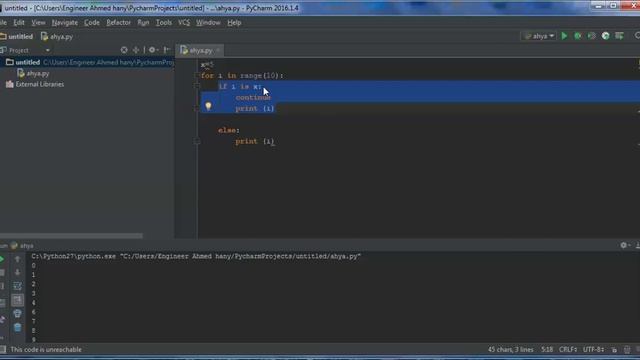Open the UTF-8 encoding selector

click(x=593, y=350)
